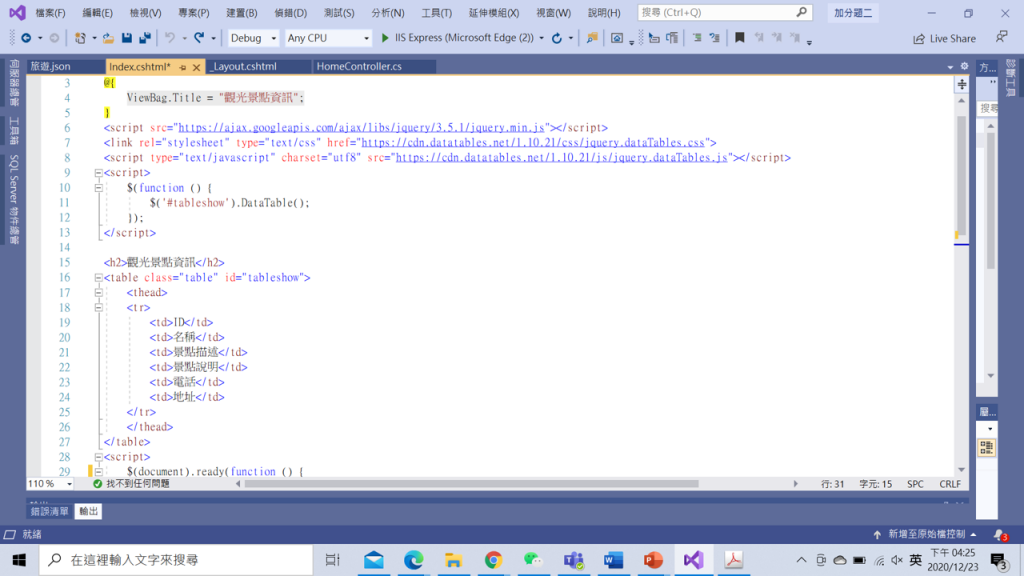The image size is (1024, 576).
Task: Open the 工具(T) menu
Action: point(436,13)
